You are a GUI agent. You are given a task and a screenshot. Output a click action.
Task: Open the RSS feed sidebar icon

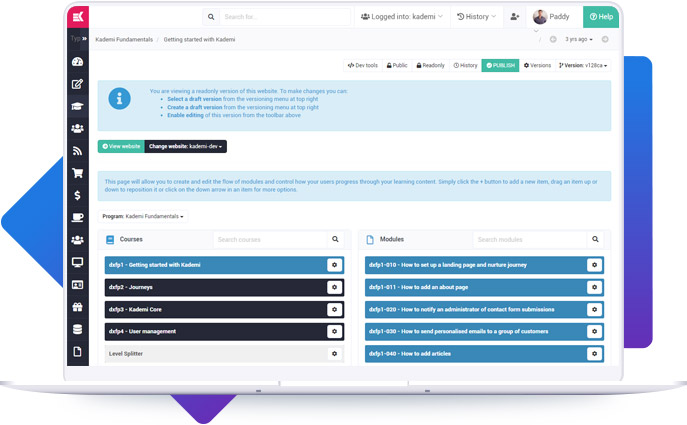click(77, 151)
